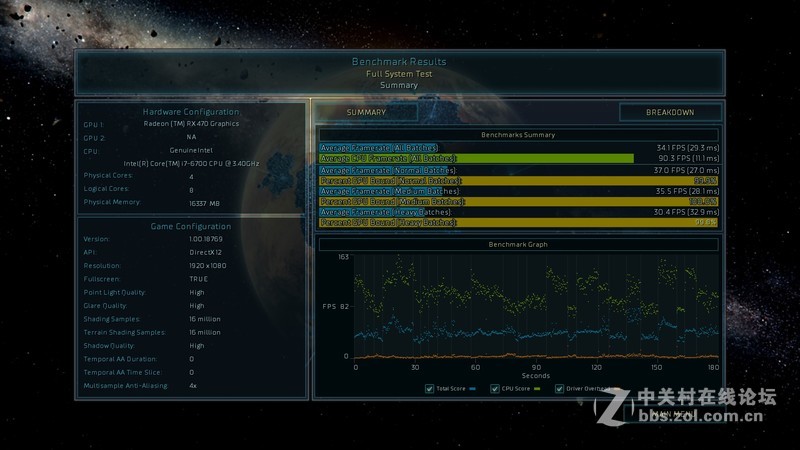800x450 pixels.
Task: Select the 35.5 FPS (28.1 ms) value
Action: coord(687,191)
